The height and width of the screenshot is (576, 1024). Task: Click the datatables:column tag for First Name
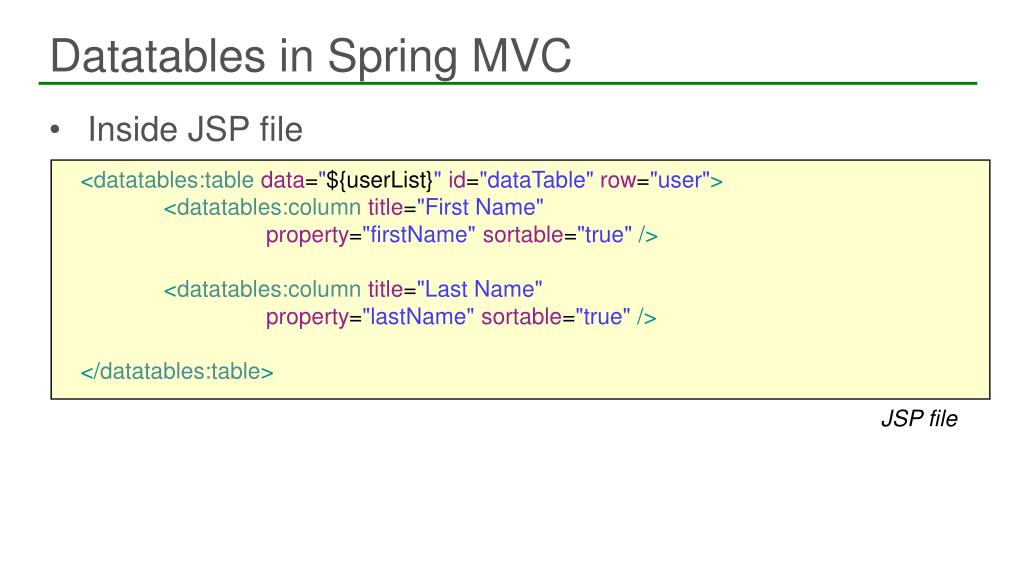[262, 208]
